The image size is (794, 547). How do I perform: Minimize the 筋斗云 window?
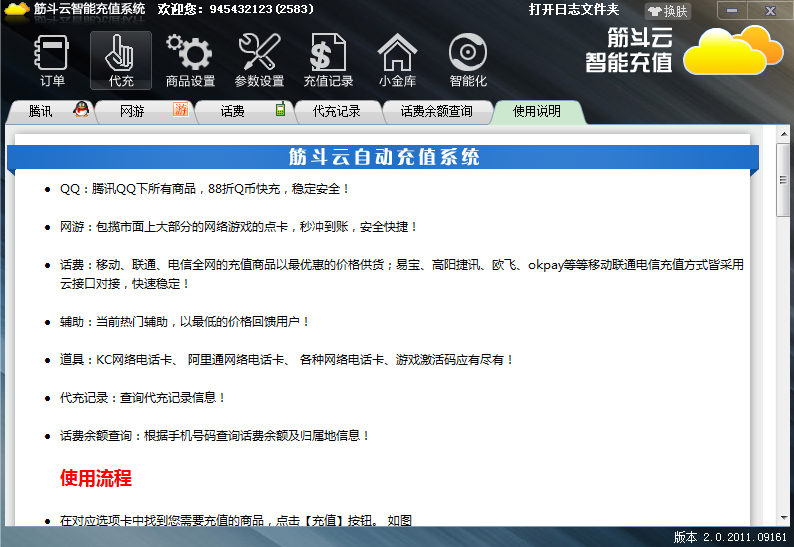click(x=733, y=10)
